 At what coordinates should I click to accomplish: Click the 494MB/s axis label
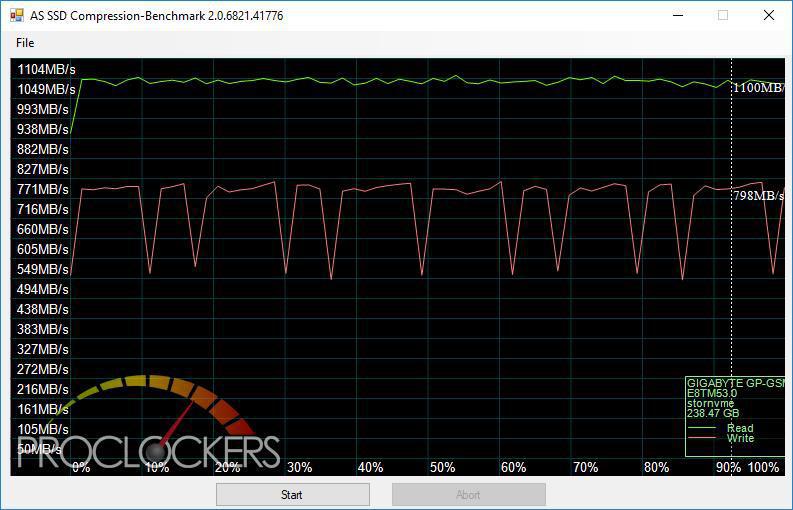pos(43,289)
